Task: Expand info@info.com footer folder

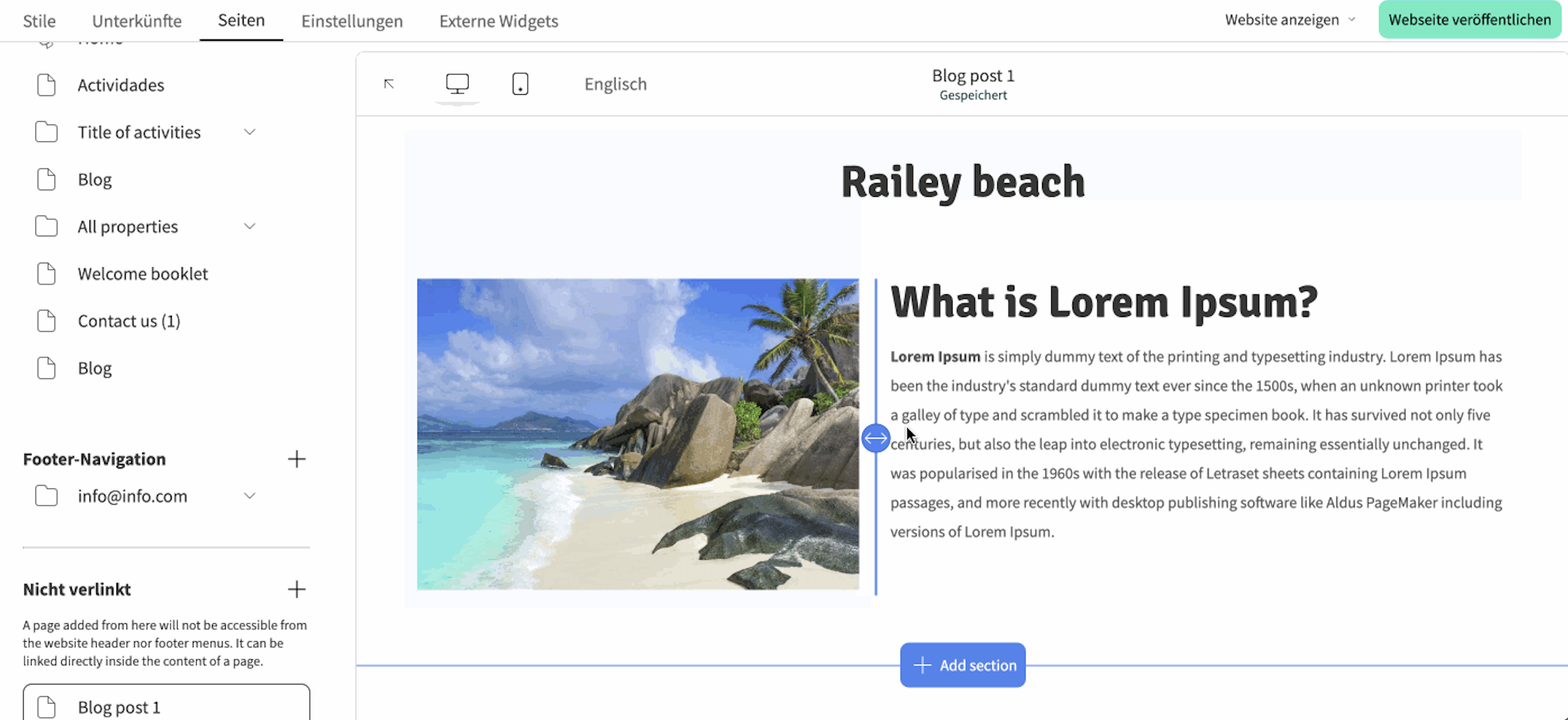Action: coord(249,496)
